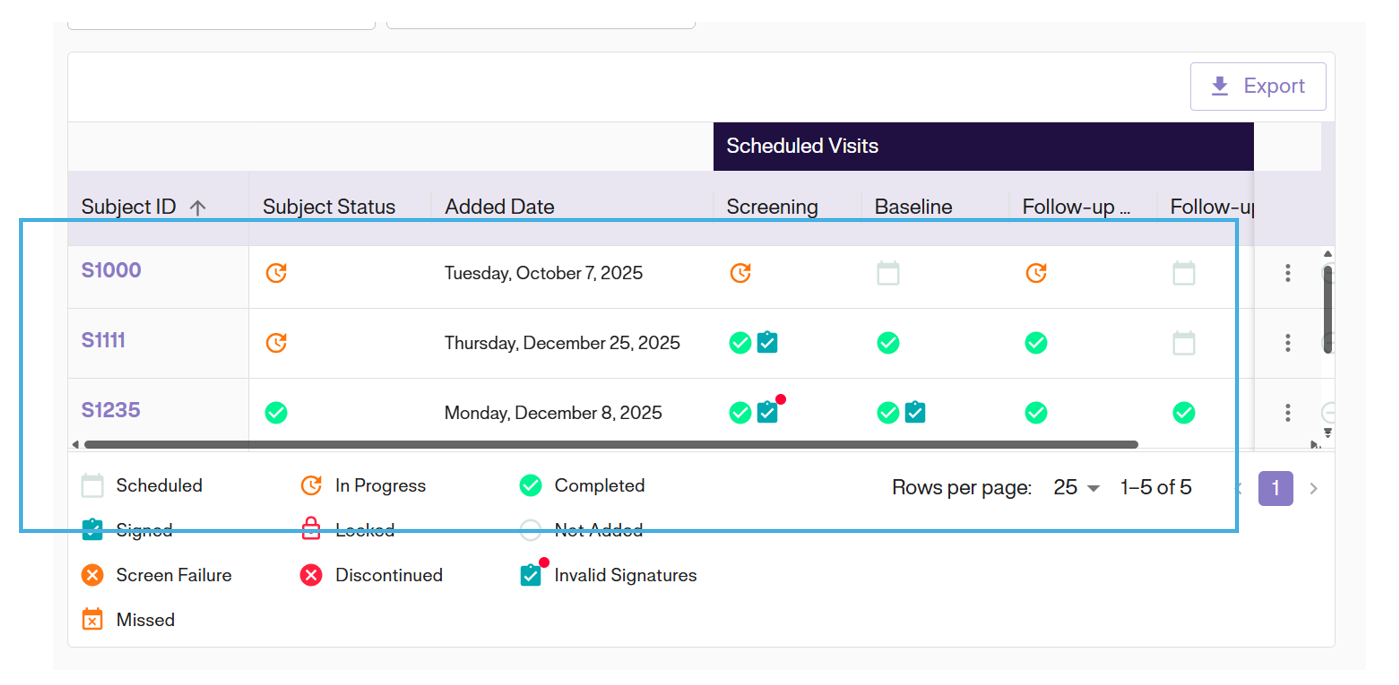
Task: Click the Scheduled calendar icon in S1000's Baseline
Action: click(888, 272)
